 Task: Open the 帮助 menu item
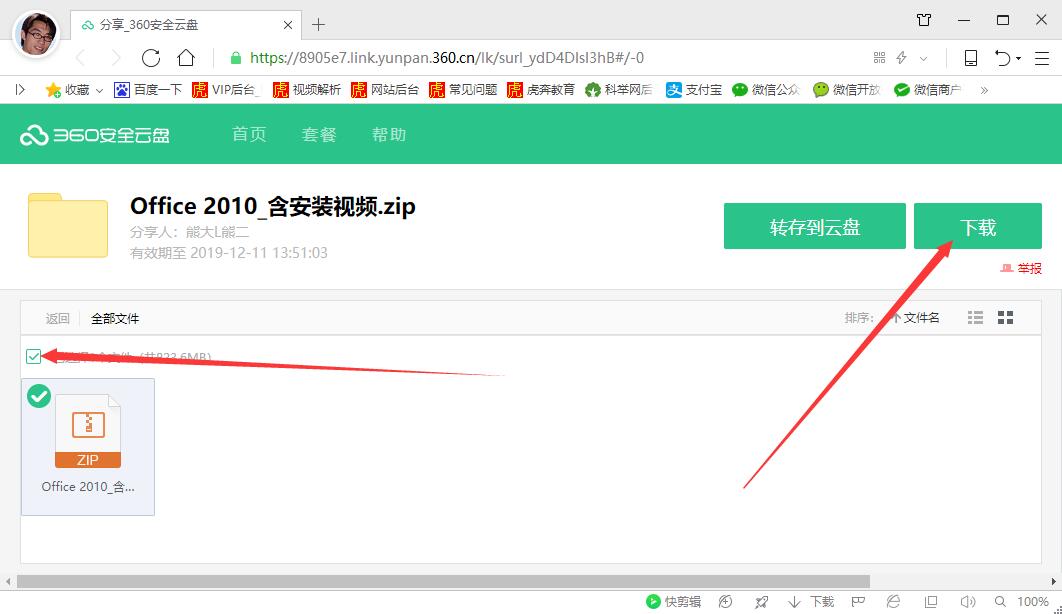click(x=389, y=134)
